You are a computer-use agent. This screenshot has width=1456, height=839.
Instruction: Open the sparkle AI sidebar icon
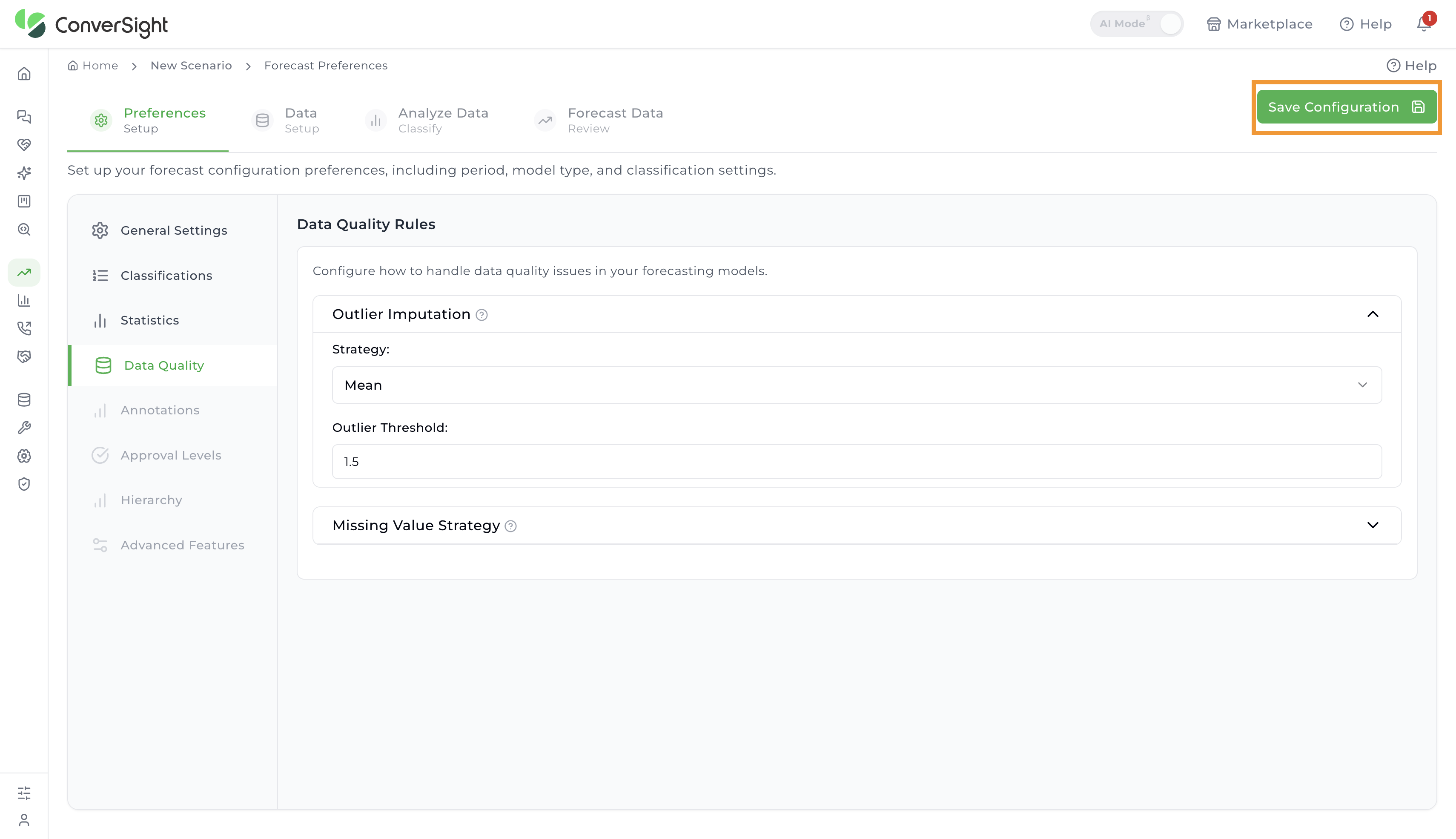click(x=23, y=173)
